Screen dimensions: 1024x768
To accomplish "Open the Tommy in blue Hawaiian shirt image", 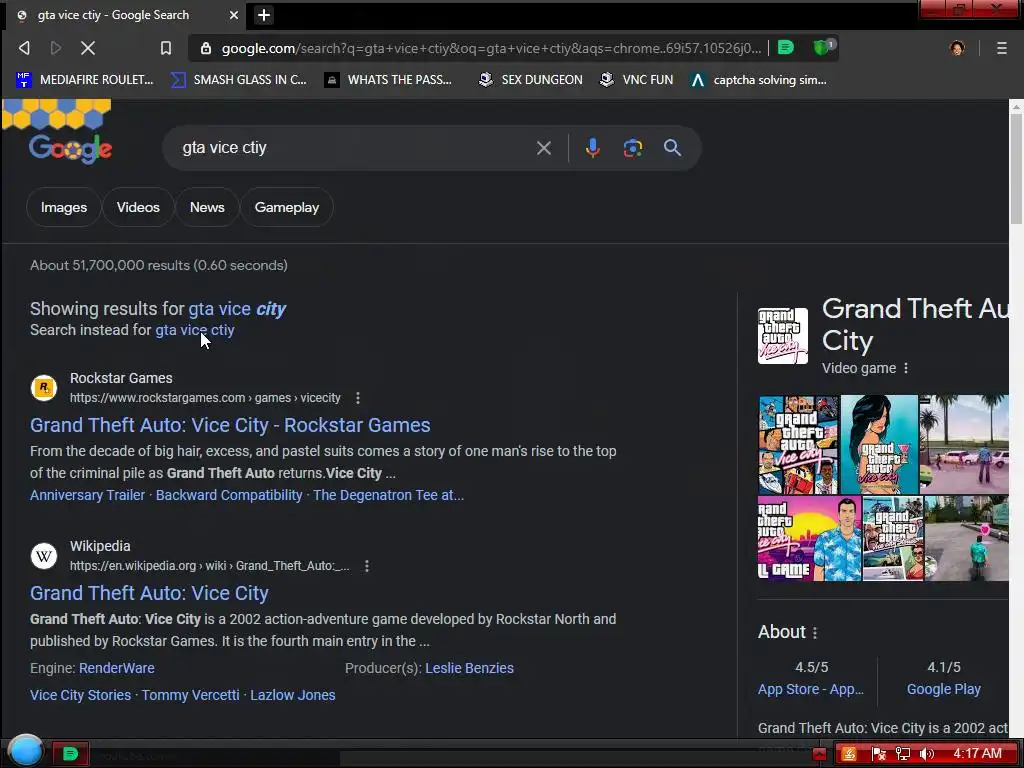I will point(809,539).
